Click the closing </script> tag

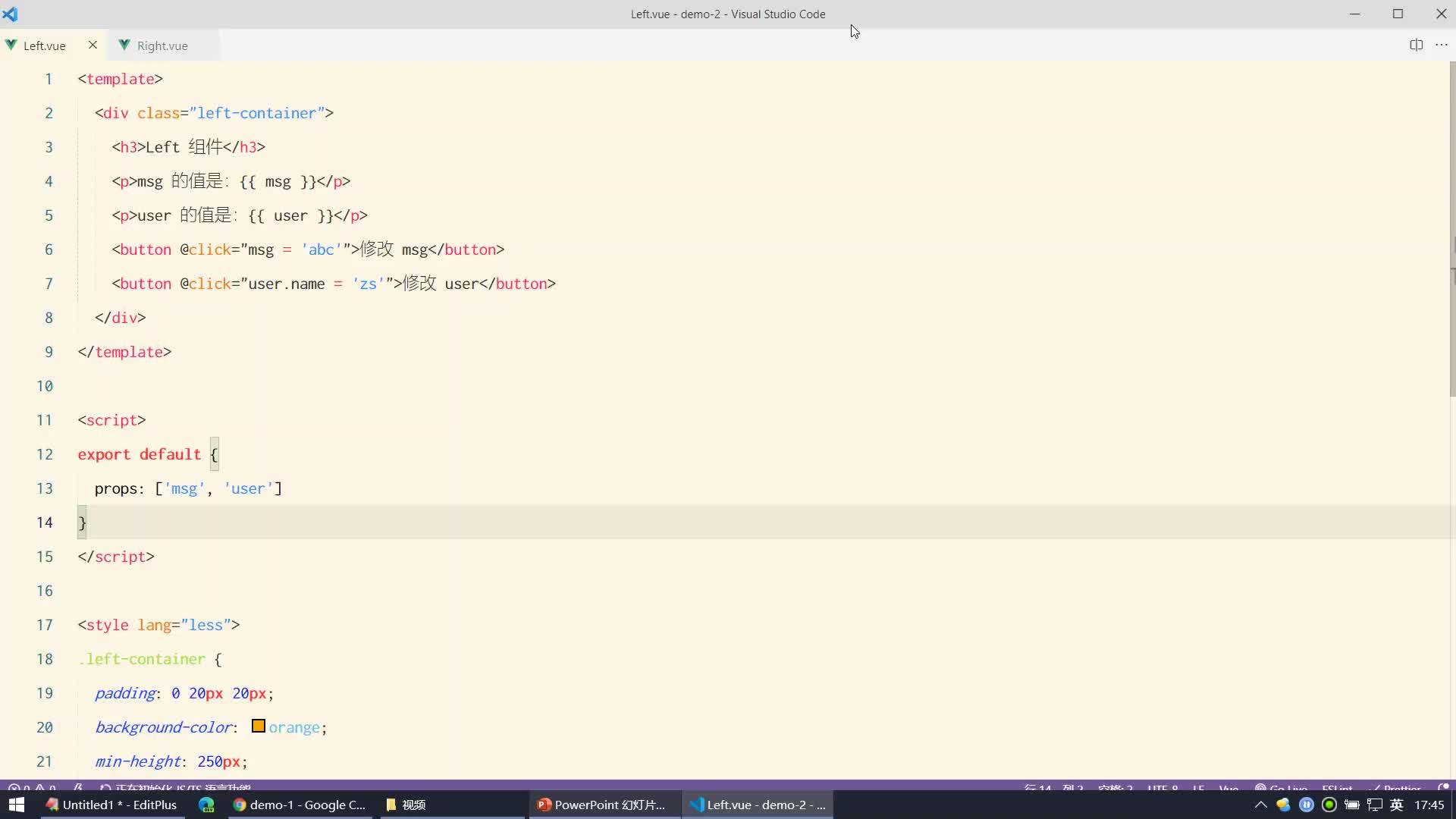tap(116, 557)
